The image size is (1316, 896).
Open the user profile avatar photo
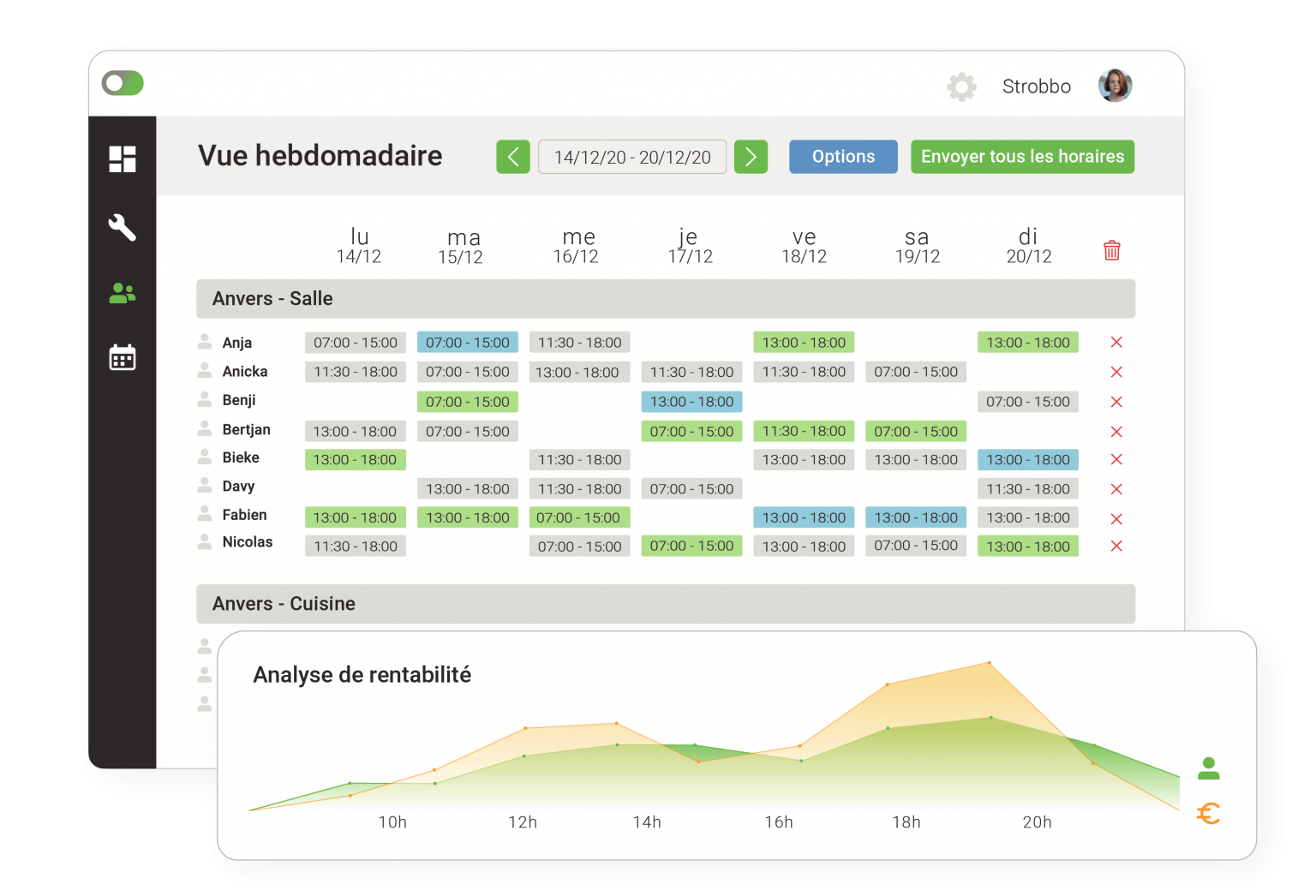tap(1115, 86)
